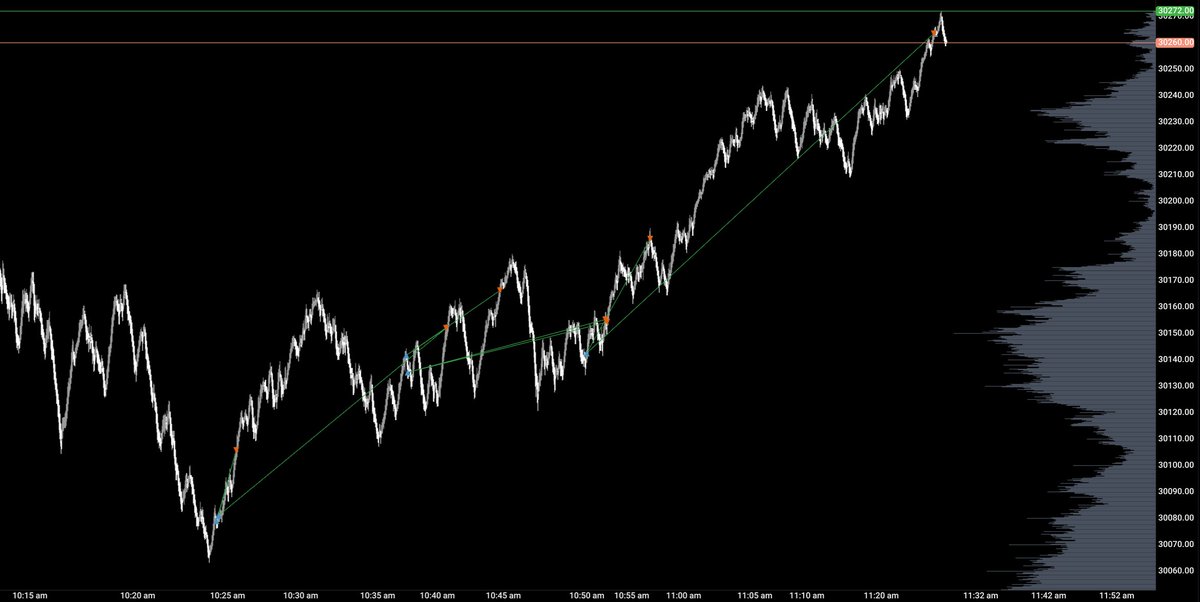Click the 10:55 am time label
The height and width of the screenshot is (602, 1200).
pyautogui.click(x=631, y=595)
